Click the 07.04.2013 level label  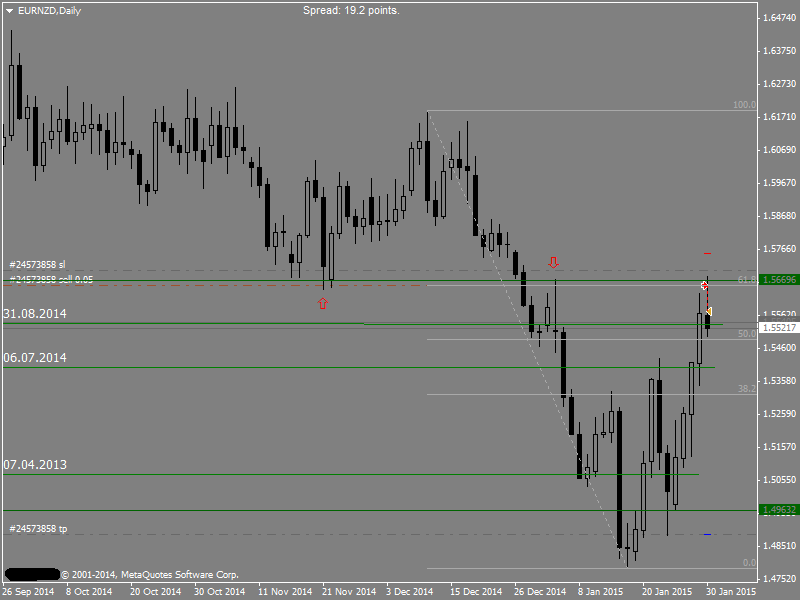tap(35, 465)
